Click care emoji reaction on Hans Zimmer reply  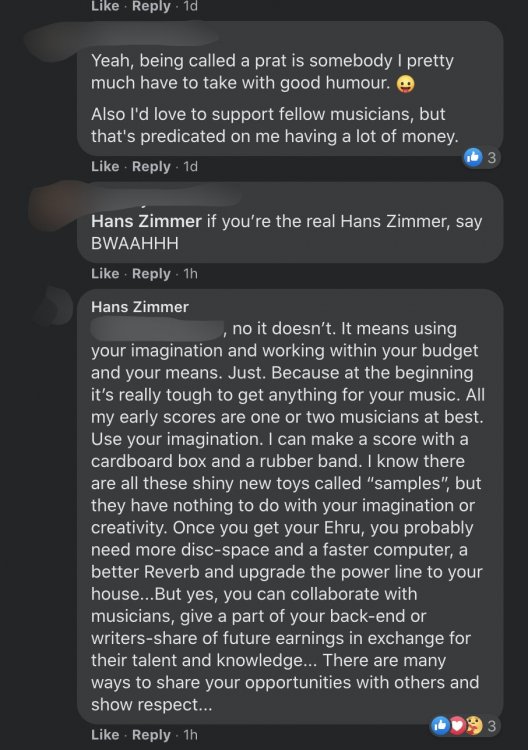473,726
